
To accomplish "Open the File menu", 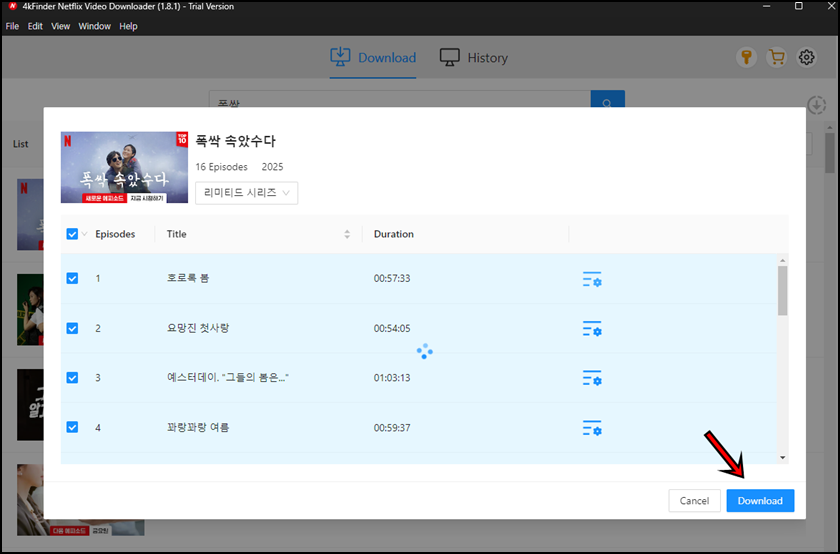I will click(12, 26).
